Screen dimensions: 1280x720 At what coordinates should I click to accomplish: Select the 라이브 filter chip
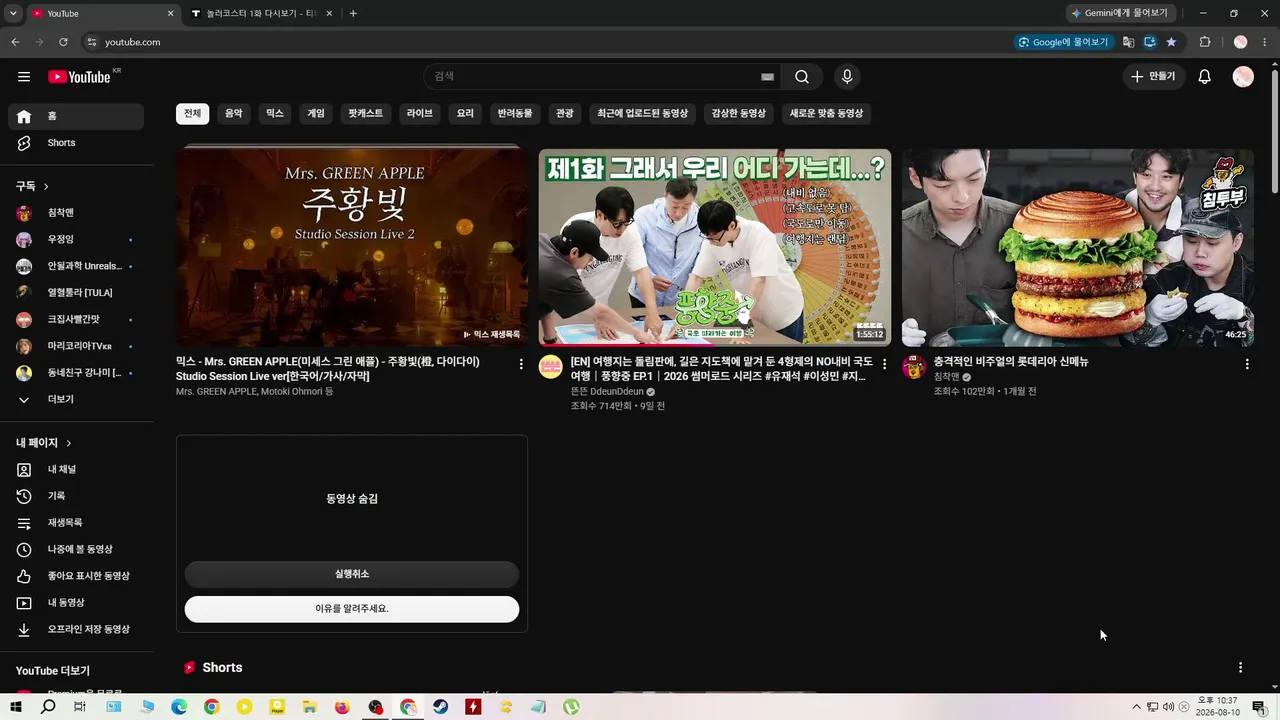pos(420,114)
